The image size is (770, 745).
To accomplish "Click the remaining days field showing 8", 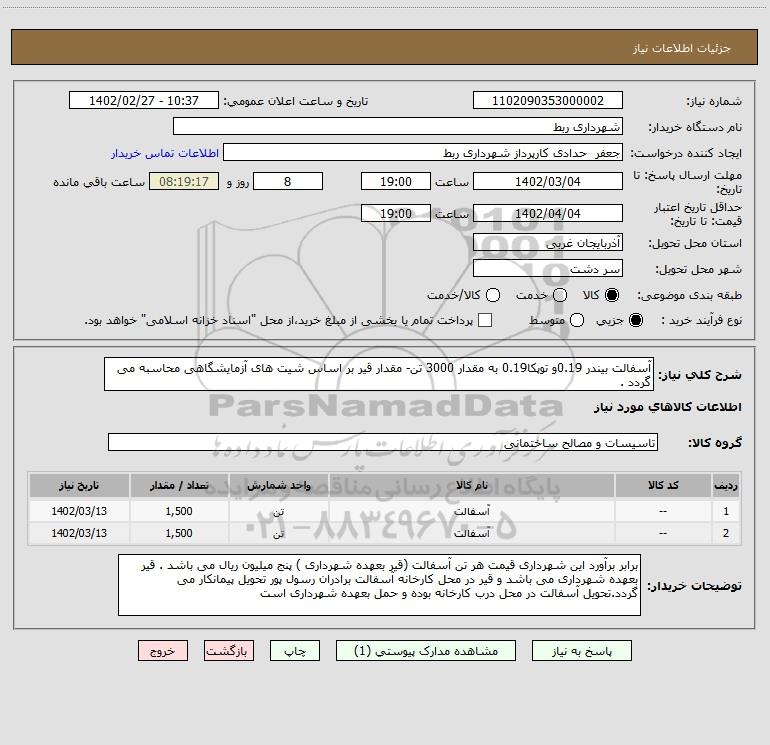I will click(x=288, y=181).
